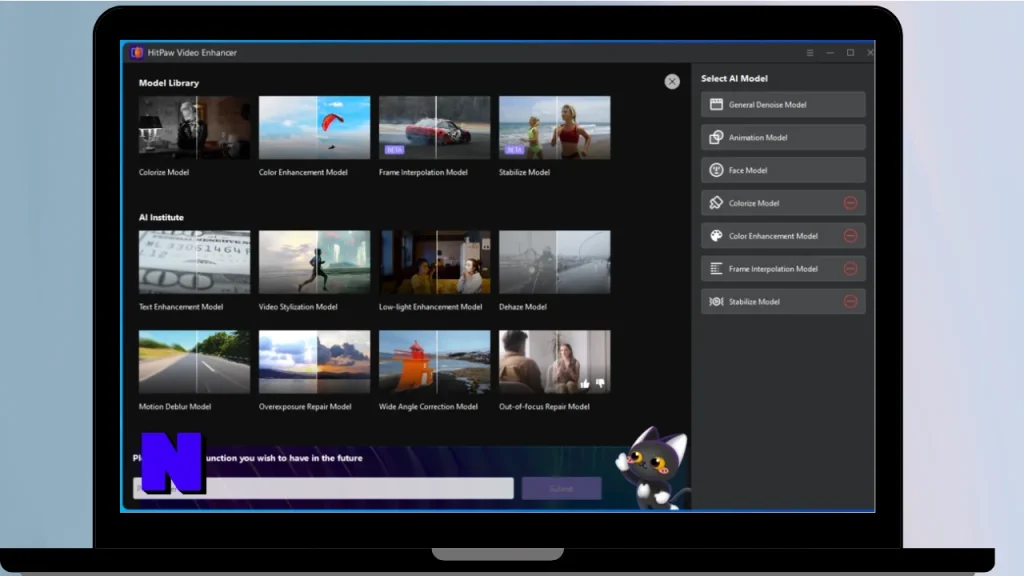Click the cat mascot character
The image size is (1024, 576).
[652, 468]
